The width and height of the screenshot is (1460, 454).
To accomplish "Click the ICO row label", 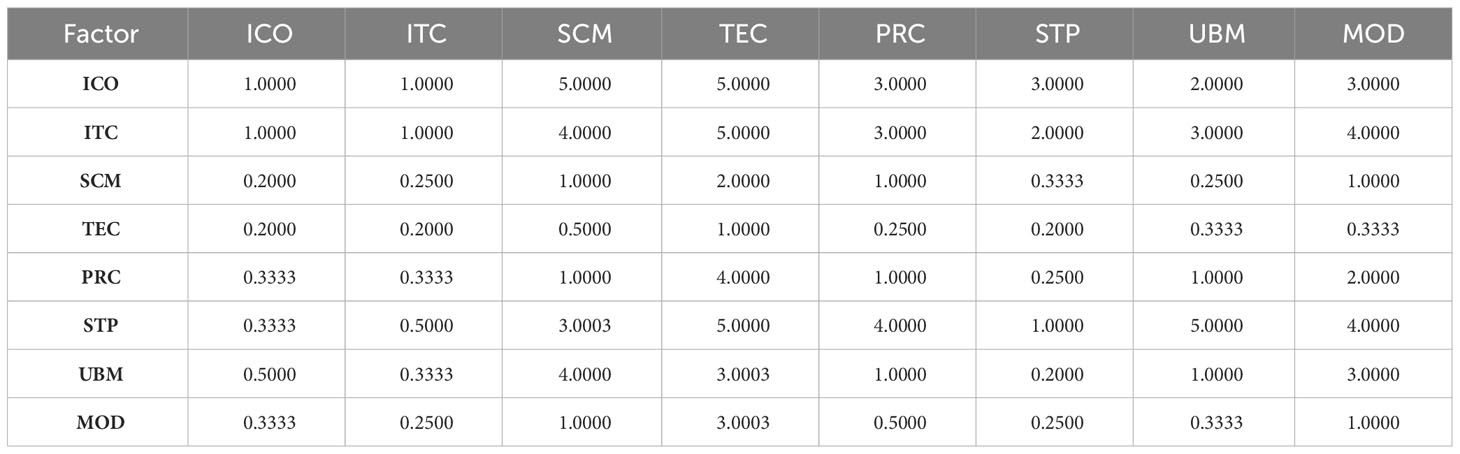I will coord(101,84).
